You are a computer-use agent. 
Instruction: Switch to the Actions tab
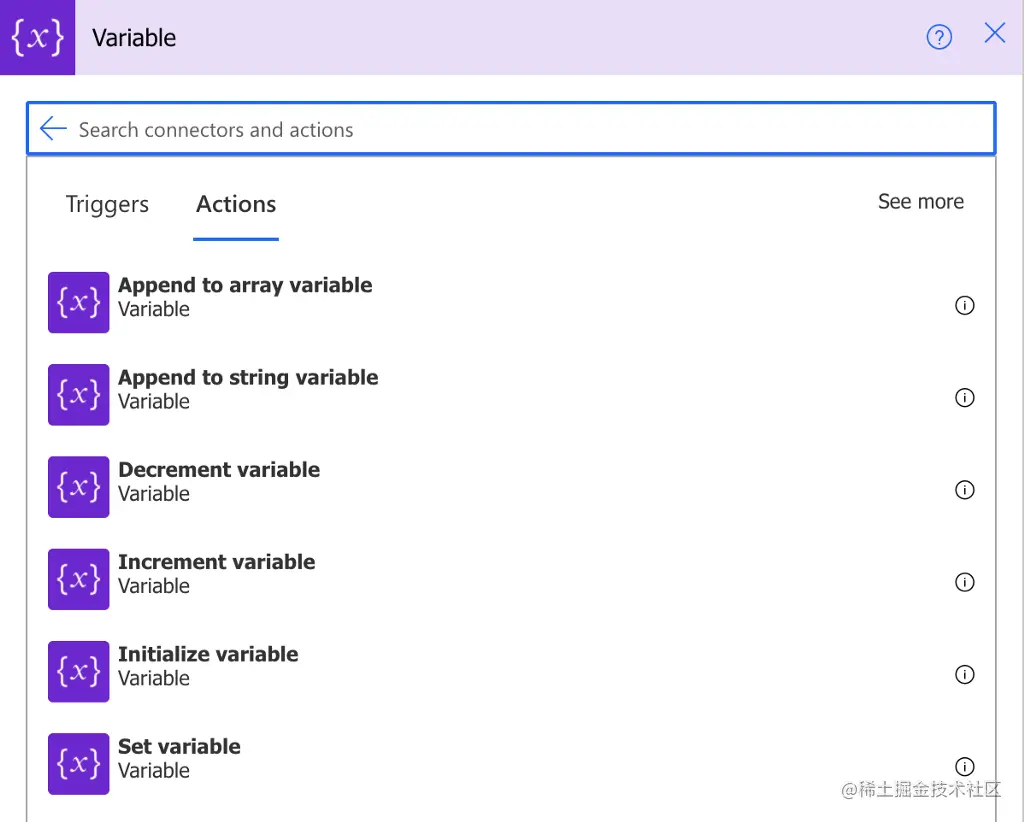click(x=236, y=204)
